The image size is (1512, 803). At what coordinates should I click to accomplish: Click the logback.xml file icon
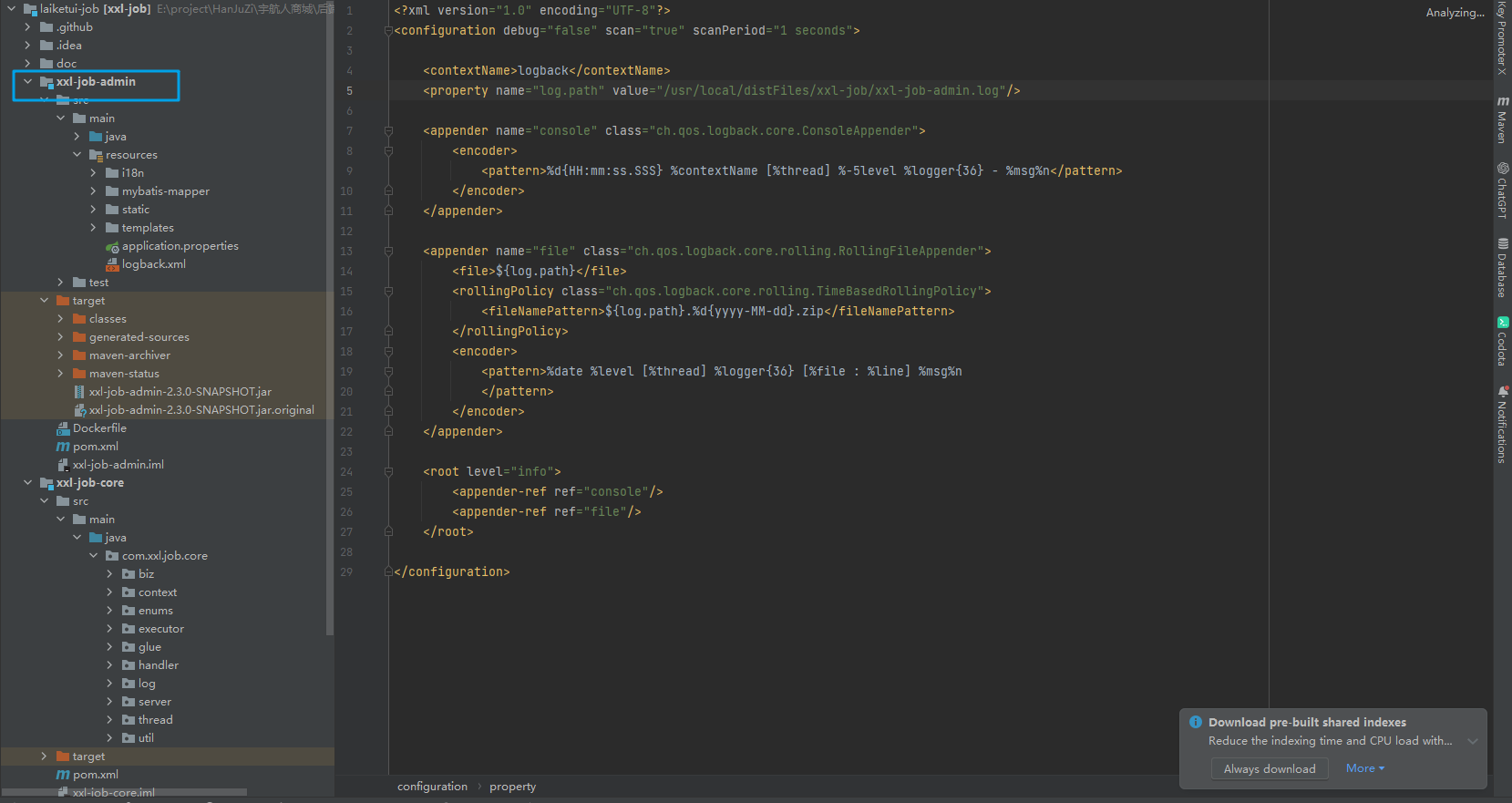(112, 264)
